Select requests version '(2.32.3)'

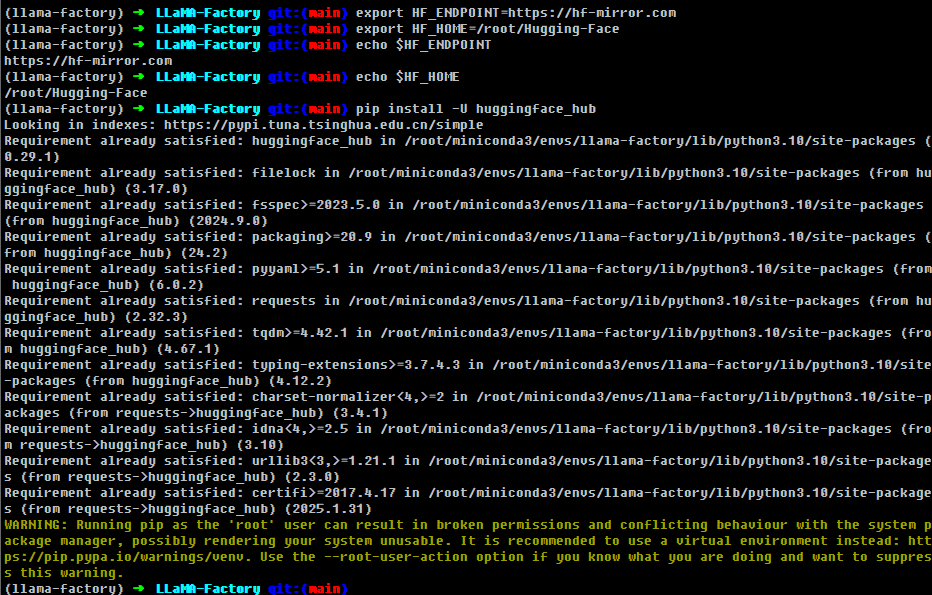click(x=156, y=317)
